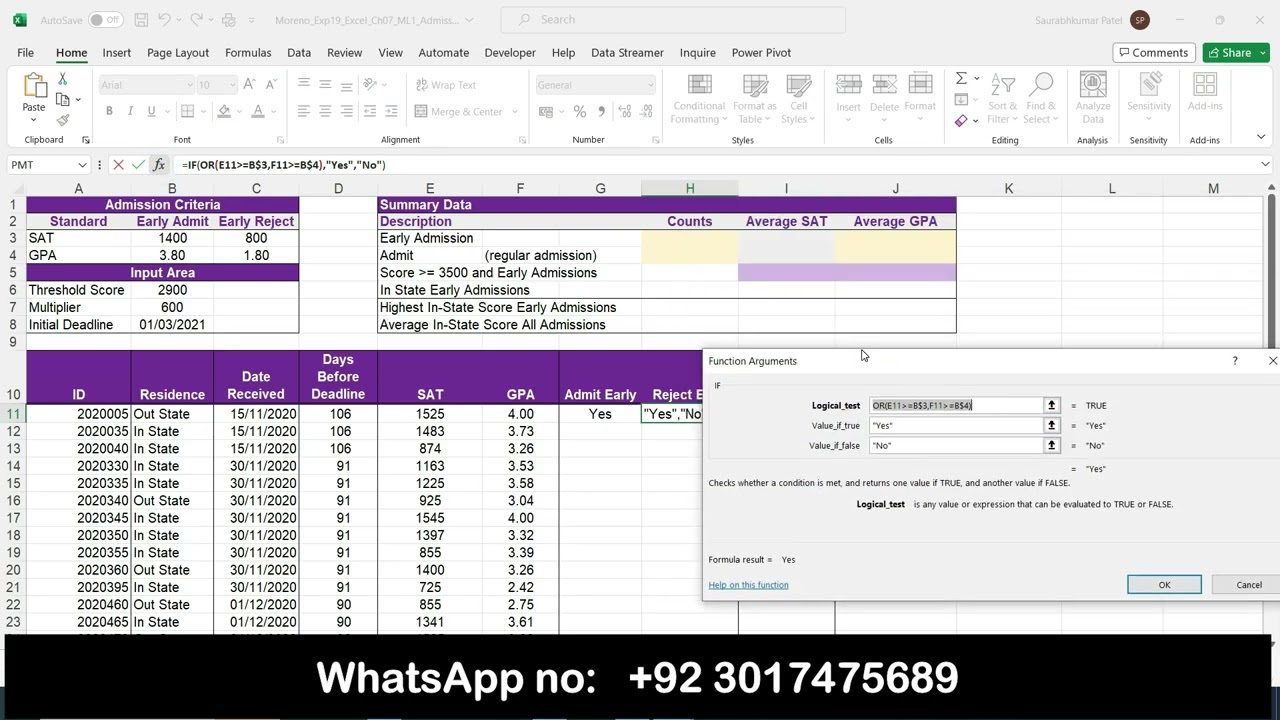This screenshot has height=720, width=1280.
Task: Click the column H header
Action: coord(690,188)
